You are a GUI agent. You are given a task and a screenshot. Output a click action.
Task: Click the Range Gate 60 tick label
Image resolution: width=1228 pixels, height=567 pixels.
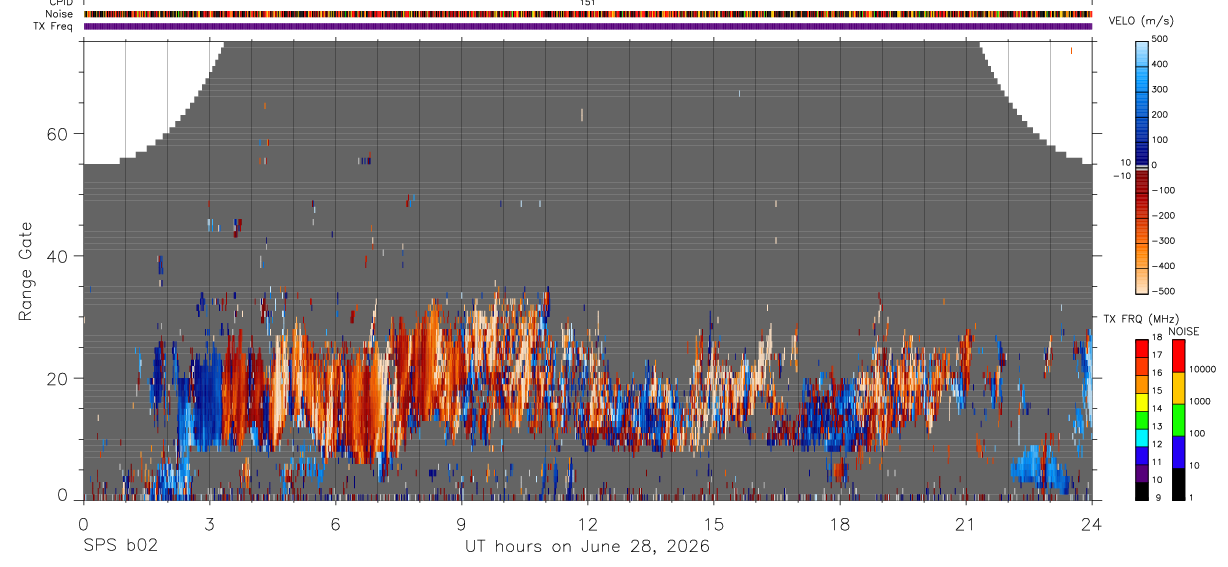[59, 134]
